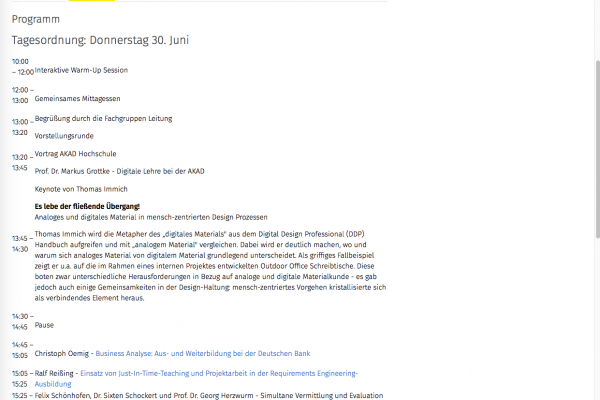Select the Interaktive Warm-Up Session entry
600x400 pixels.
81,70
